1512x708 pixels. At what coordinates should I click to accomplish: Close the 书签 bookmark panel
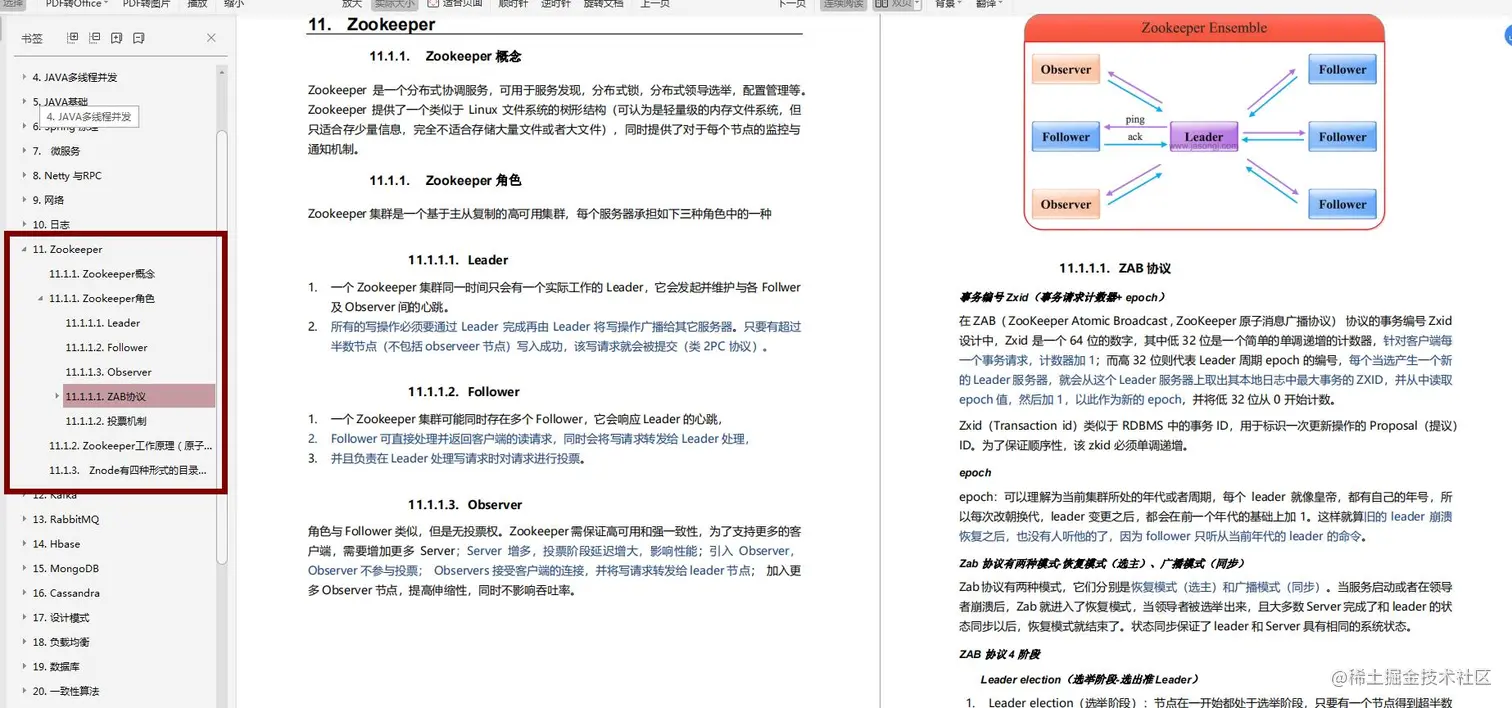click(x=211, y=38)
